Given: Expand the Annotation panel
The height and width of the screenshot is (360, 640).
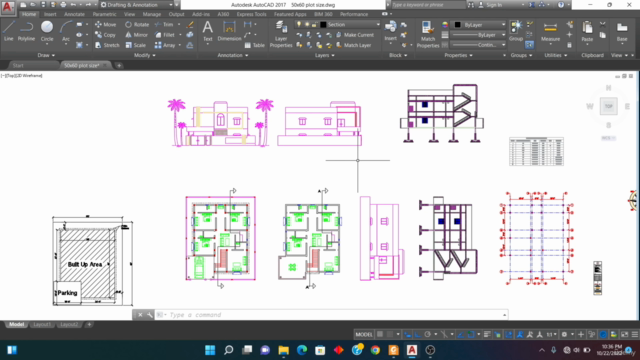Looking at the screenshot, I should [233, 55].
